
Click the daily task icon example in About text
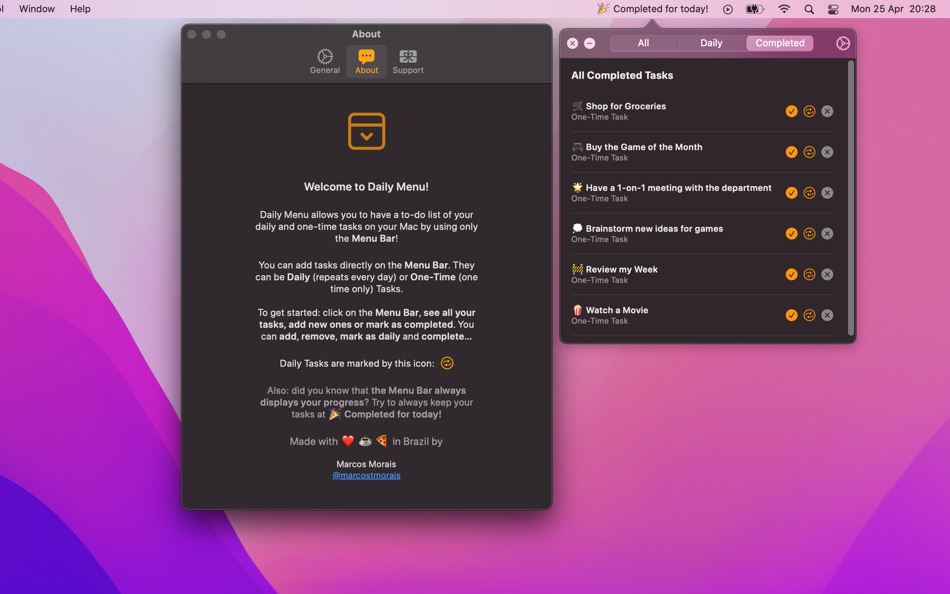pos(447,363)
